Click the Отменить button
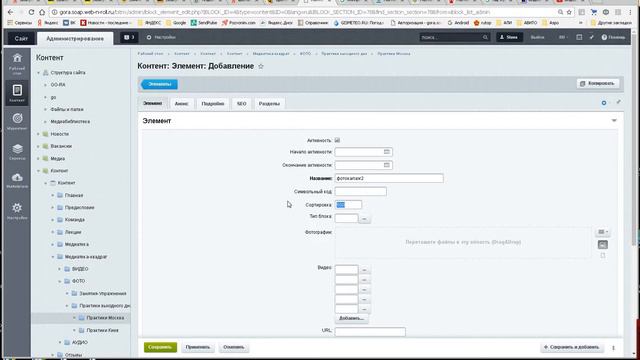Viewport: 640px width, 360px height. (233, 347)
